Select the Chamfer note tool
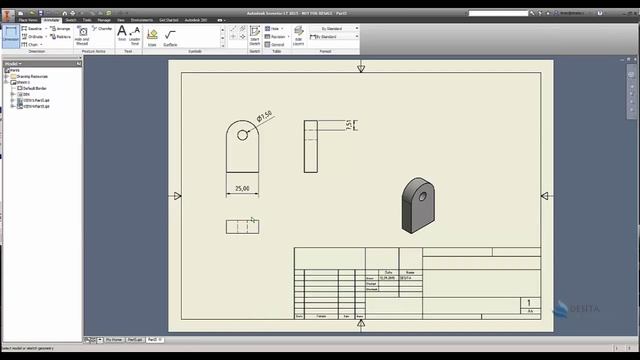The height and width of the screenshot is (360, 640). (102, 29)
